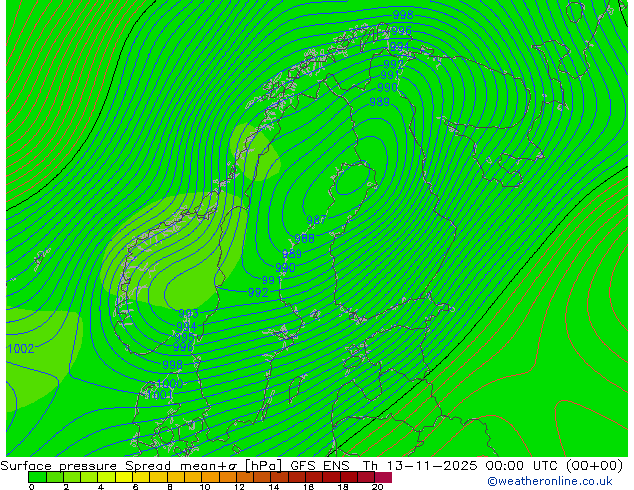The height and width of the screenshot is (490, 634).
Task: Click the 1000 isobar label
Action: pos(169,383)
